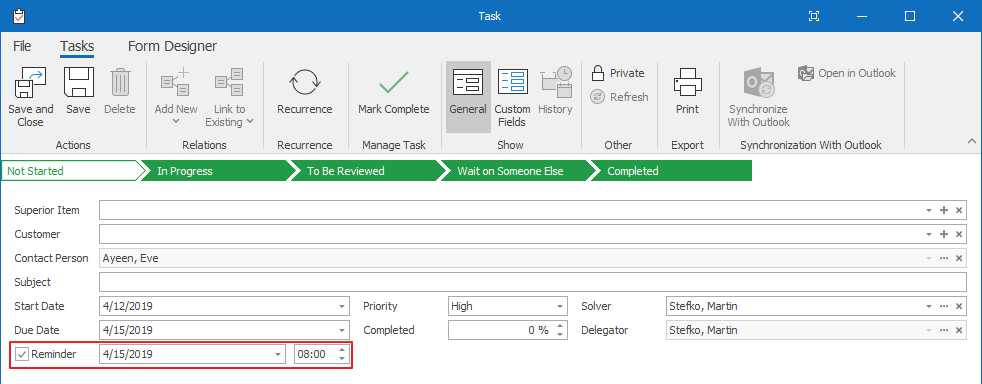
Task: Click the Refresh button
Action: [620, 97]
